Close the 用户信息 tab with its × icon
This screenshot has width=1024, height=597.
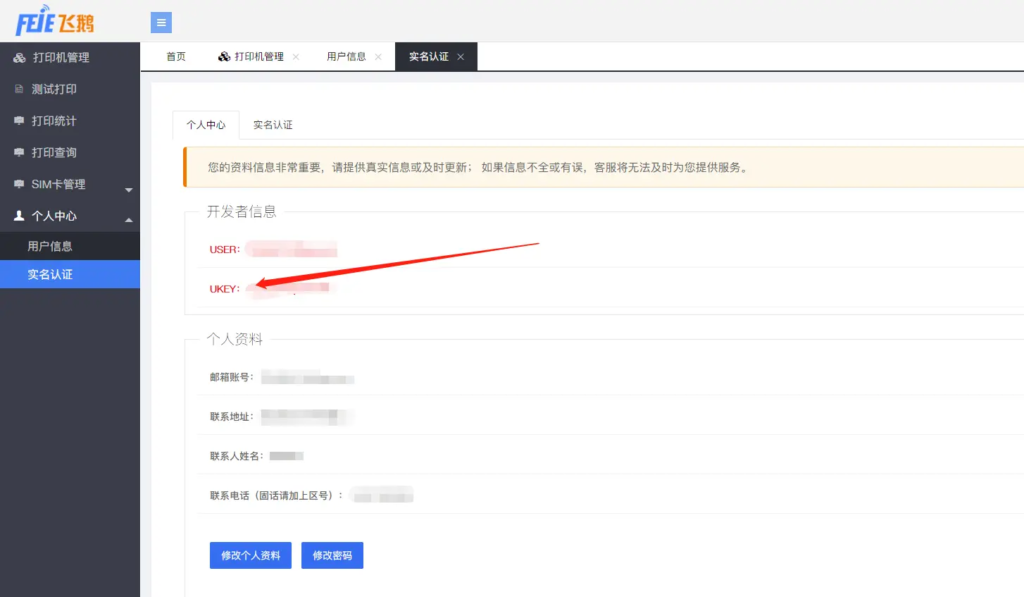tap(378, 57)
